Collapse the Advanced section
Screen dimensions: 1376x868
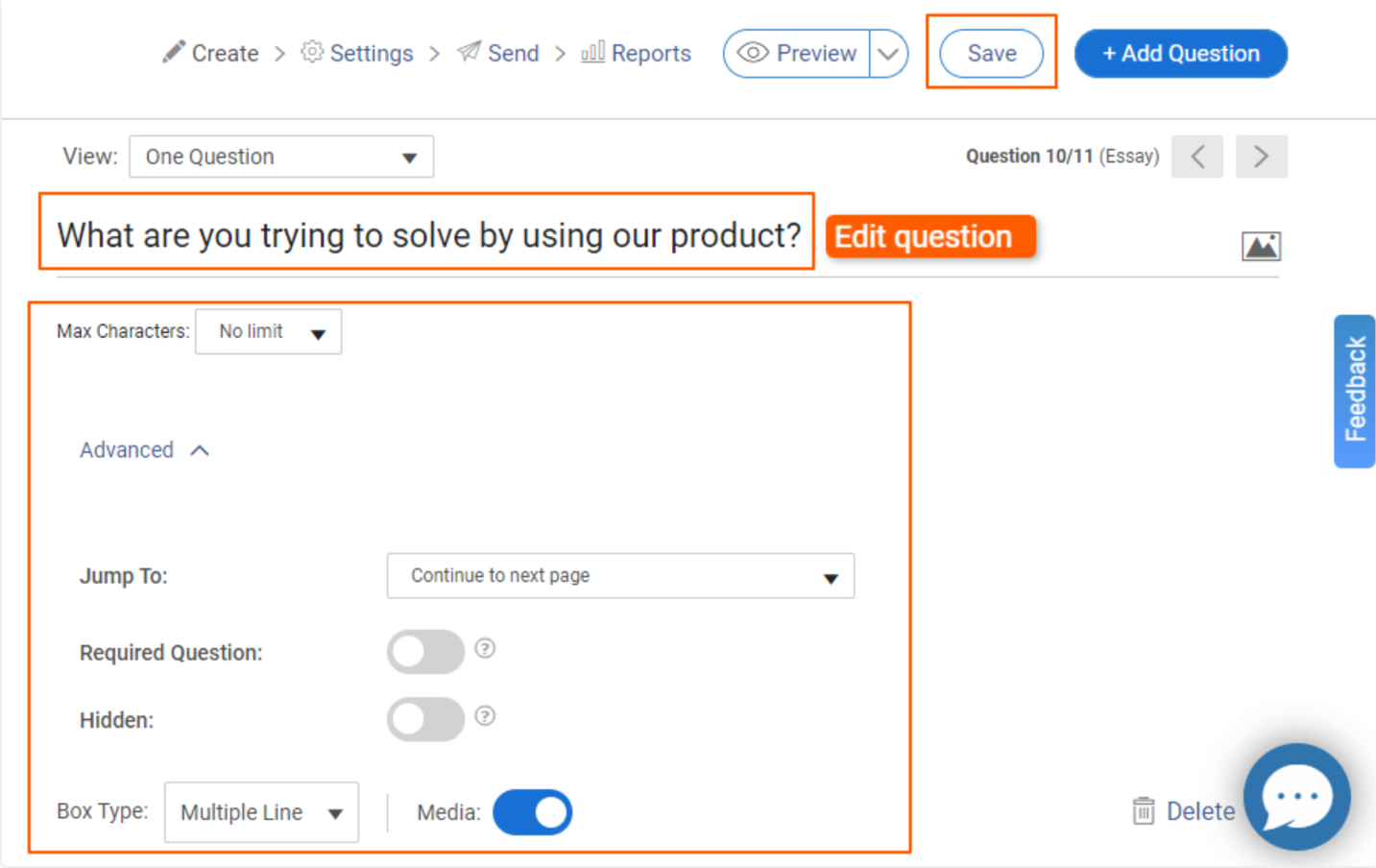point(144,450)
